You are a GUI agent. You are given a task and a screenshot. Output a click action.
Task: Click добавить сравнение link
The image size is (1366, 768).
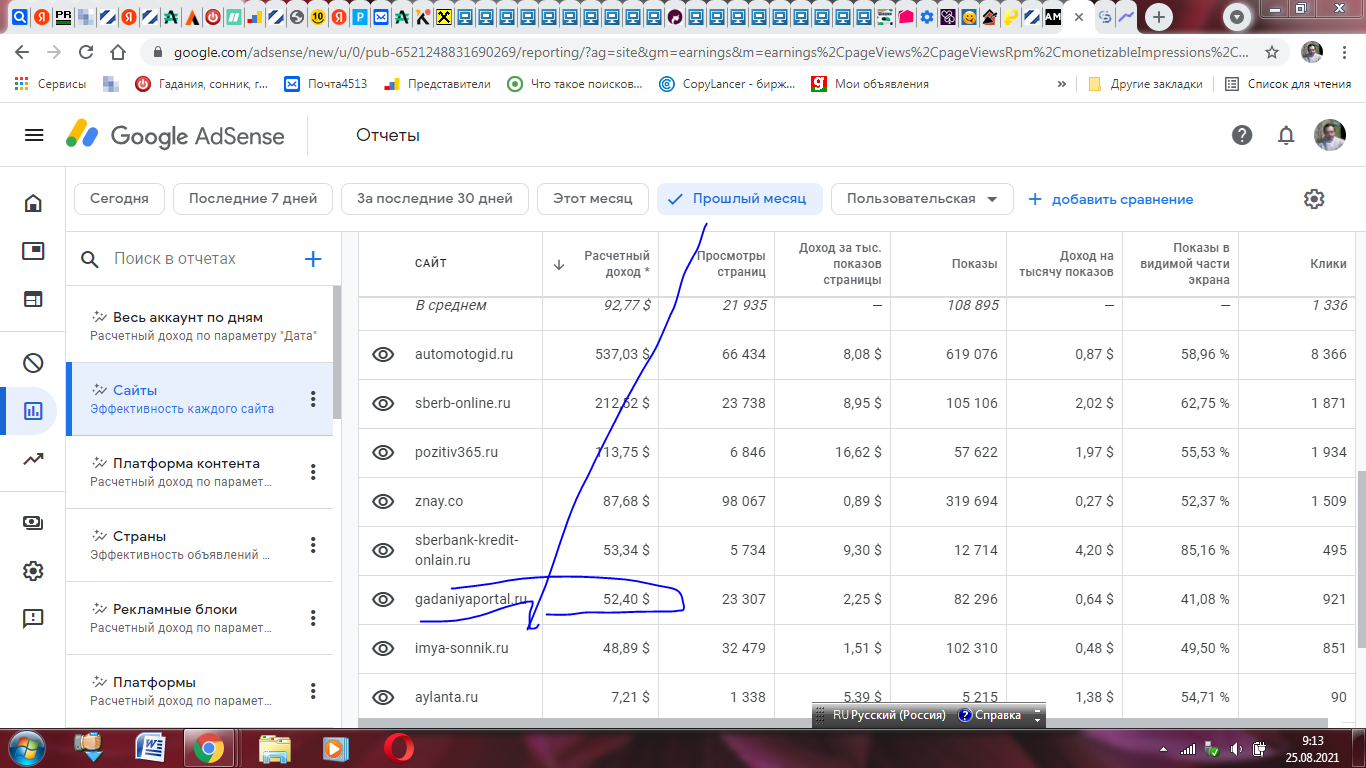(1110, 199)
